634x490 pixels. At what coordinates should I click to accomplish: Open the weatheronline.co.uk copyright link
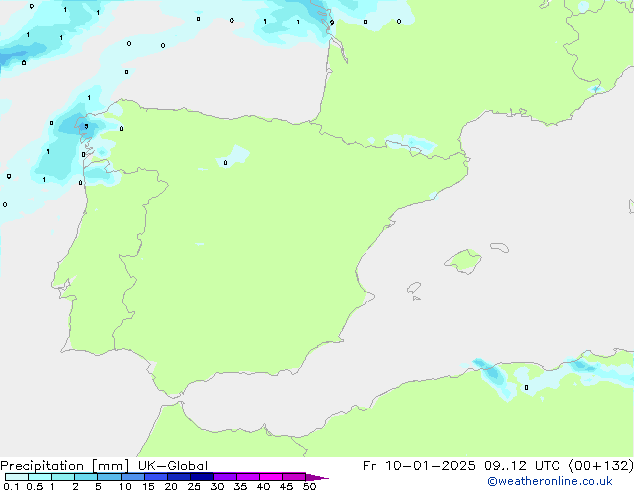coord(550,481)
